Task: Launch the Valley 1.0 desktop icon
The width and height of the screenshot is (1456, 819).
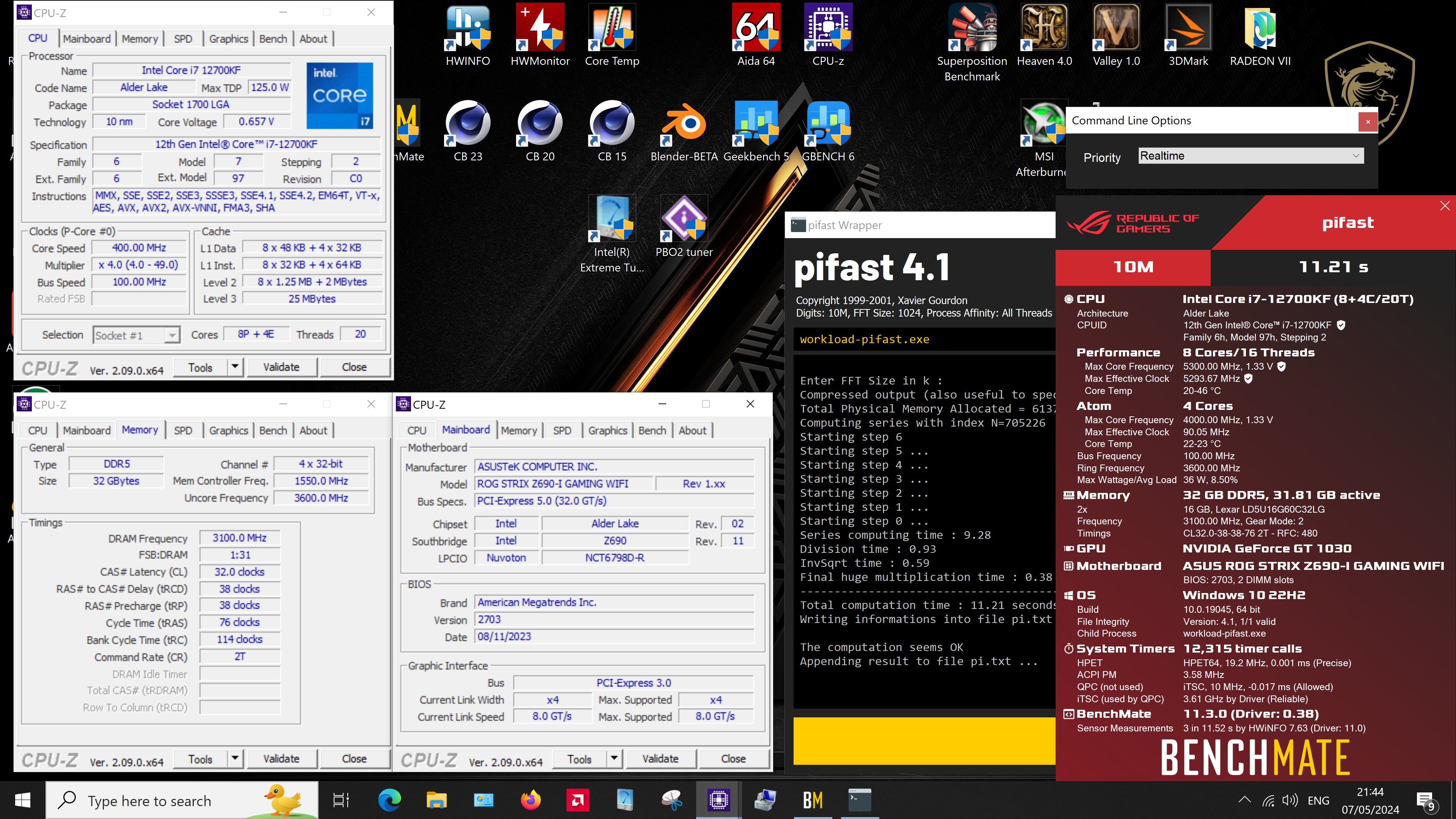Action: (1116, 36)
